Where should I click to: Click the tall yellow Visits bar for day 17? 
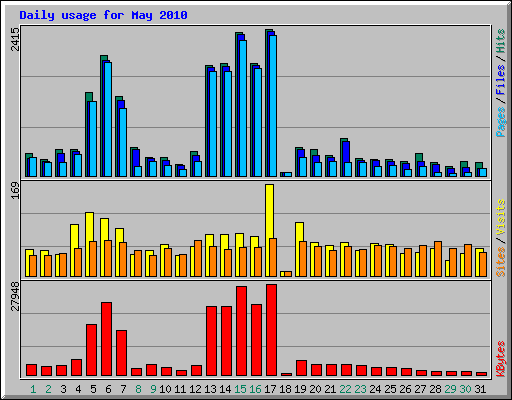(269, 211)
